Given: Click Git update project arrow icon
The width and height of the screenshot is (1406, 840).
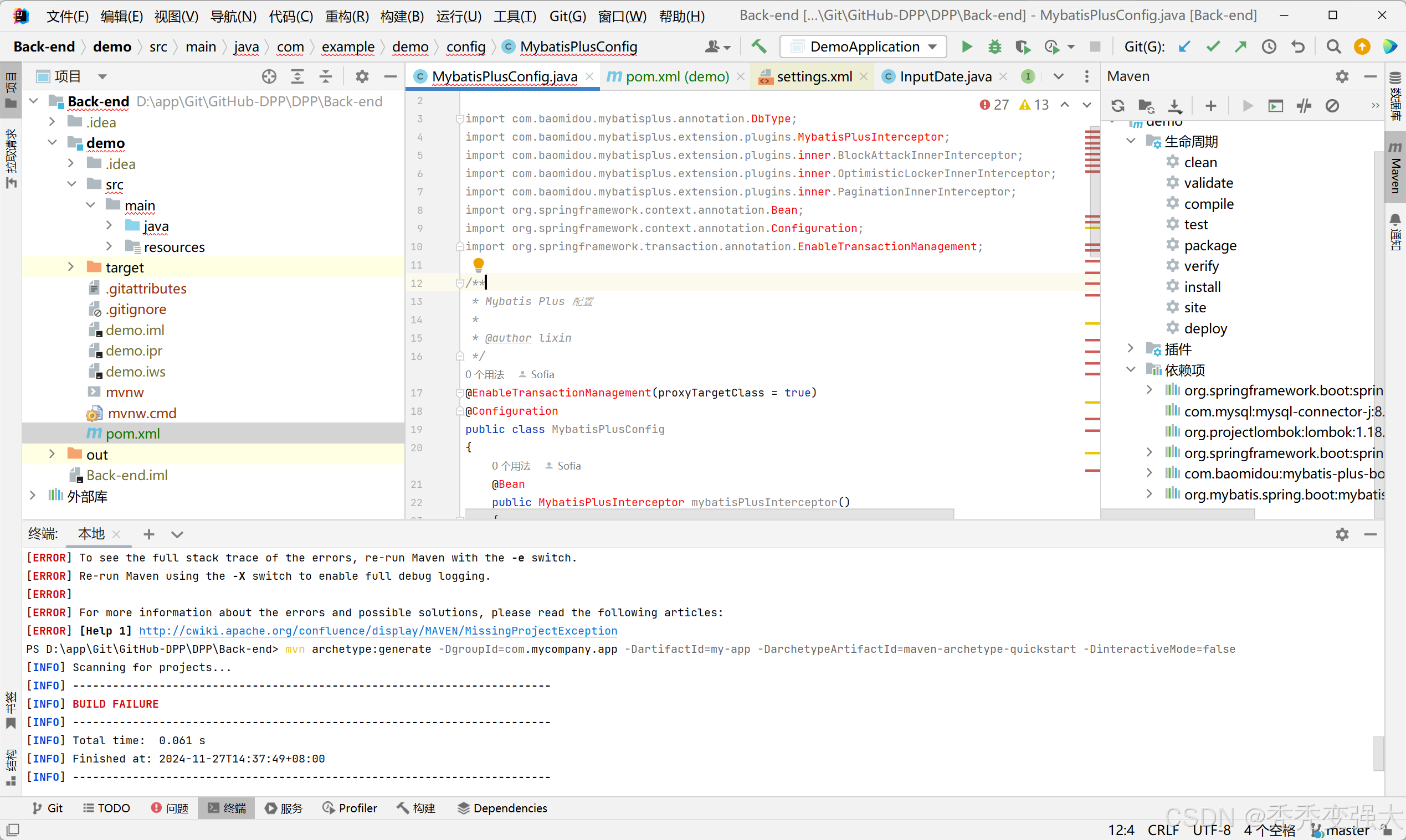Looking at the screenshot, I should (x=1184, y=47).
